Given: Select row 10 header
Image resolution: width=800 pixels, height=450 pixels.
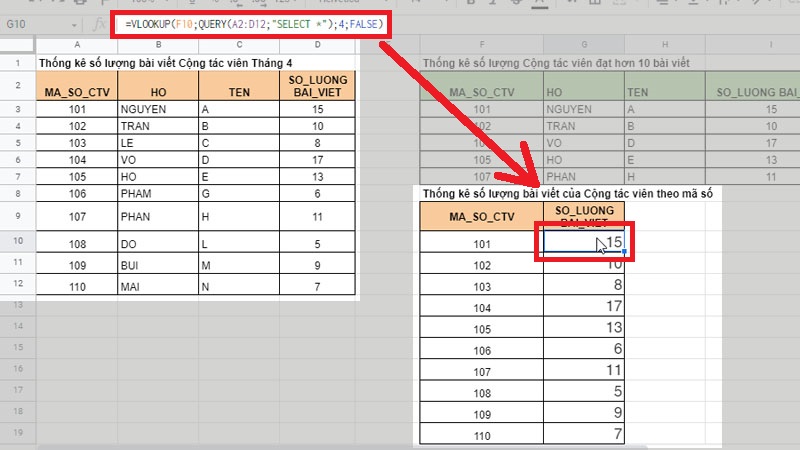Looking at the screenshot, I should coord(17,242).
